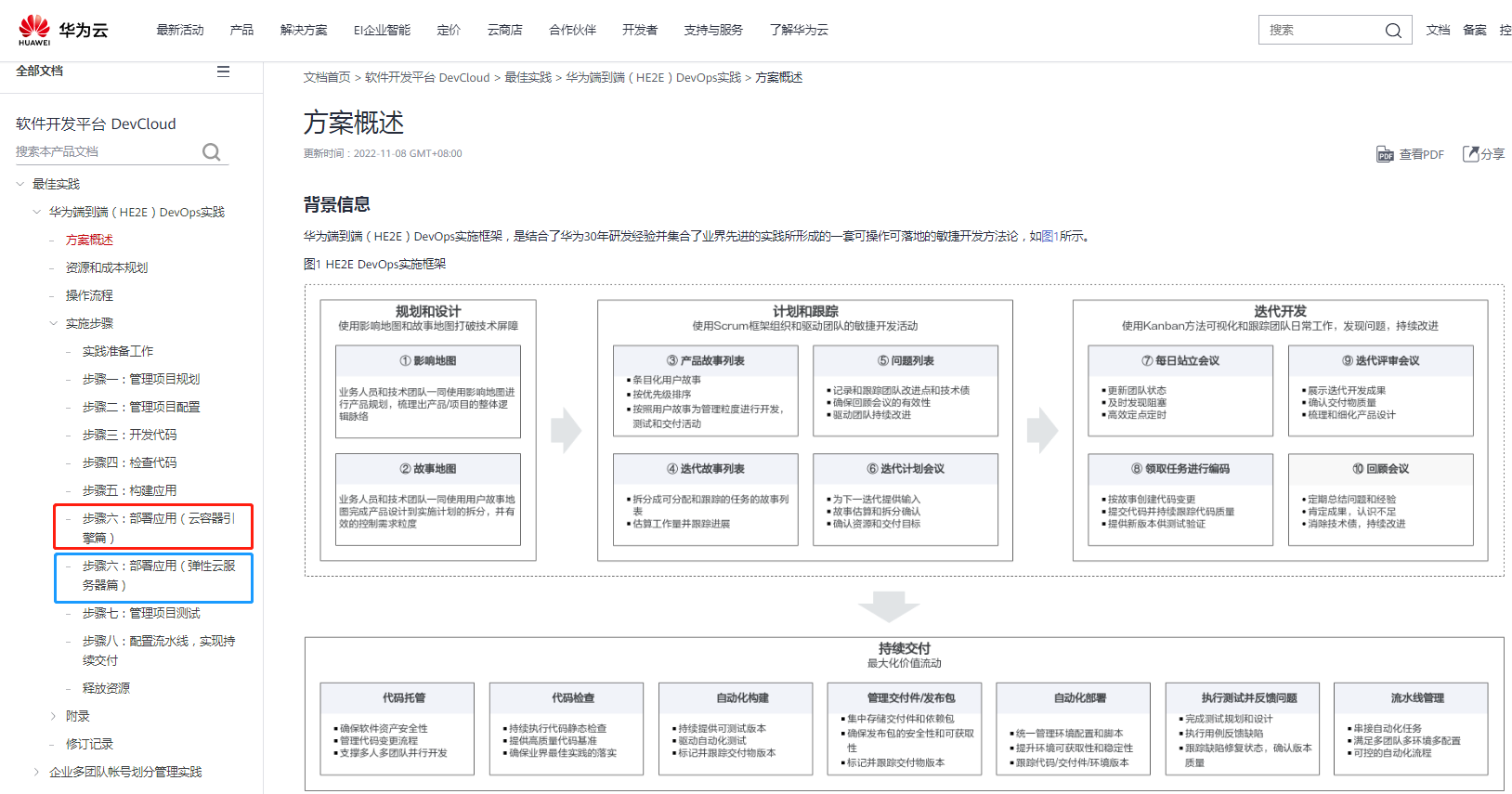Open 步骤五：构建应用
Screen dimensions: 1512x794
129,490
